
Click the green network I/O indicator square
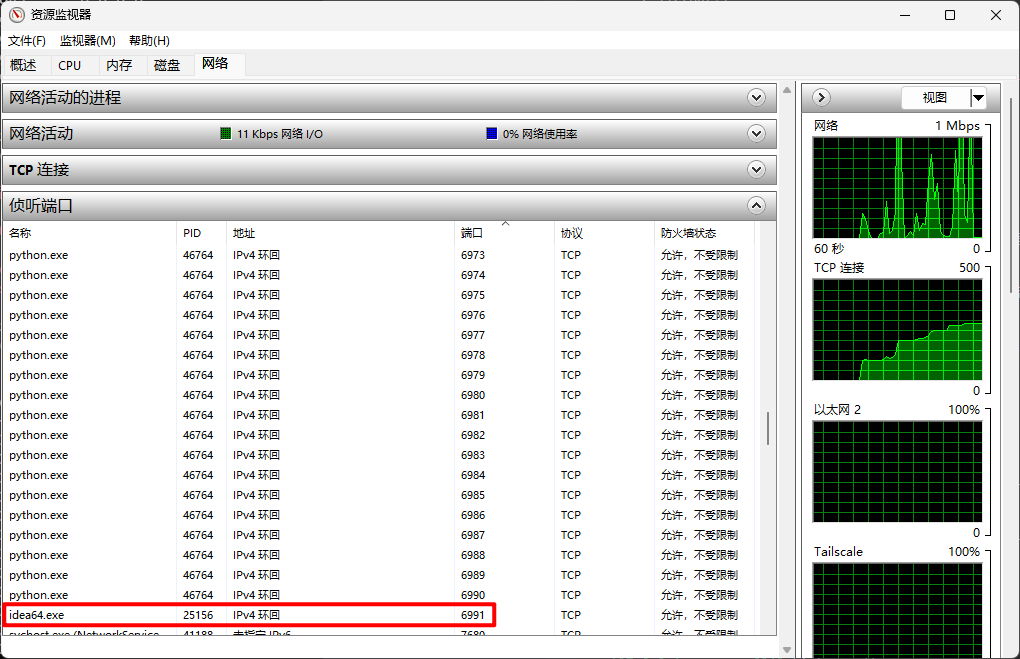coord(226,134)
